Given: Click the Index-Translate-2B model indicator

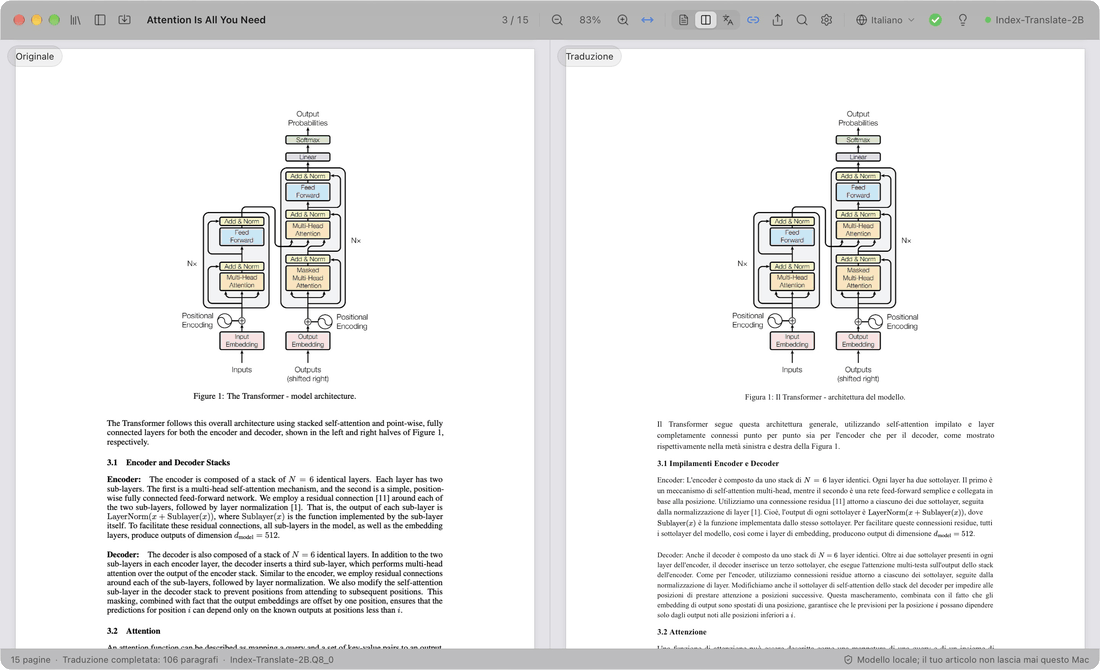Looking at the screenshot, I should coord(1034,20).
